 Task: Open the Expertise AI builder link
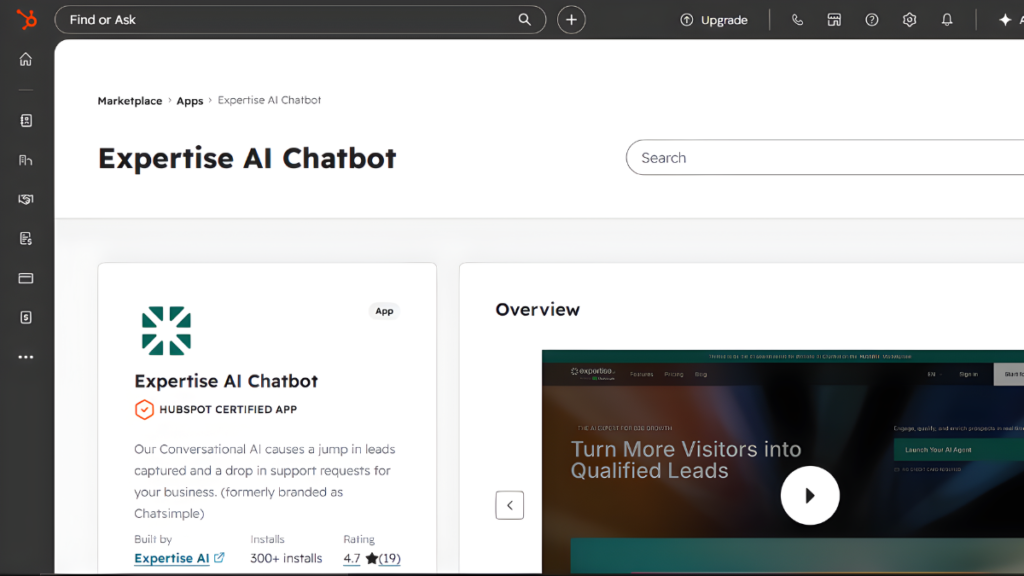pos(172,558)
